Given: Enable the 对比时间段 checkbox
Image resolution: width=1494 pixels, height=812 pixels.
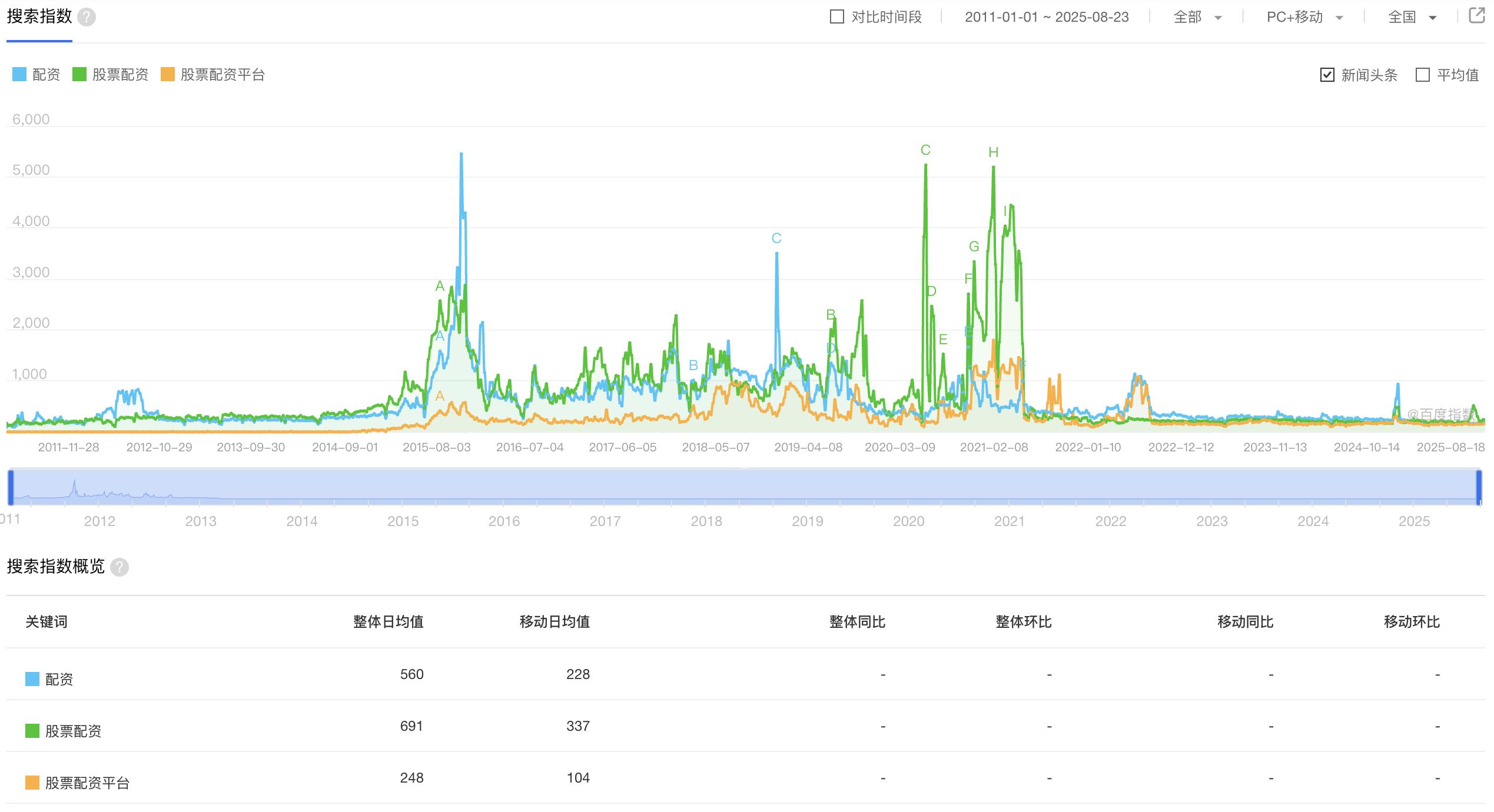Looking at the screenshot, I should click(x=836, y=17).
